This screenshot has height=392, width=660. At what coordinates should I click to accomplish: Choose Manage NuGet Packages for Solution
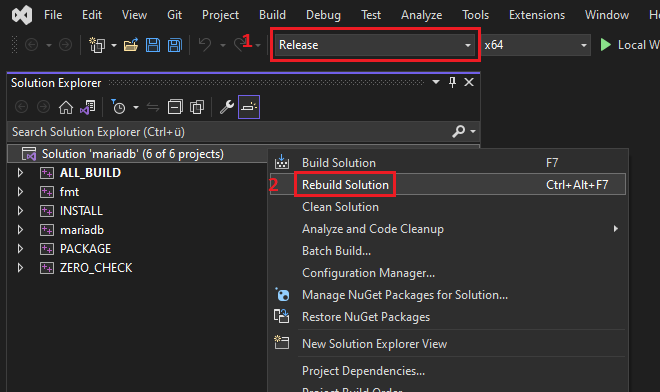(x=448, y=295)
